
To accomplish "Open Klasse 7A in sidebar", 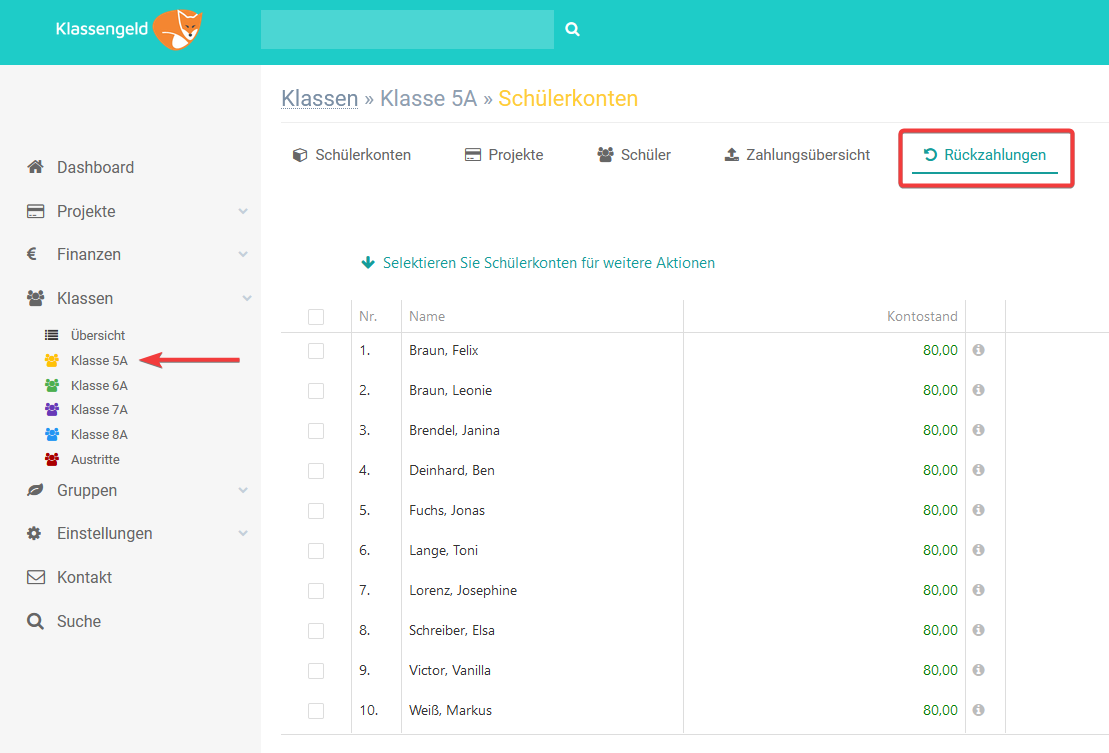I will click(x=99, y=409).
